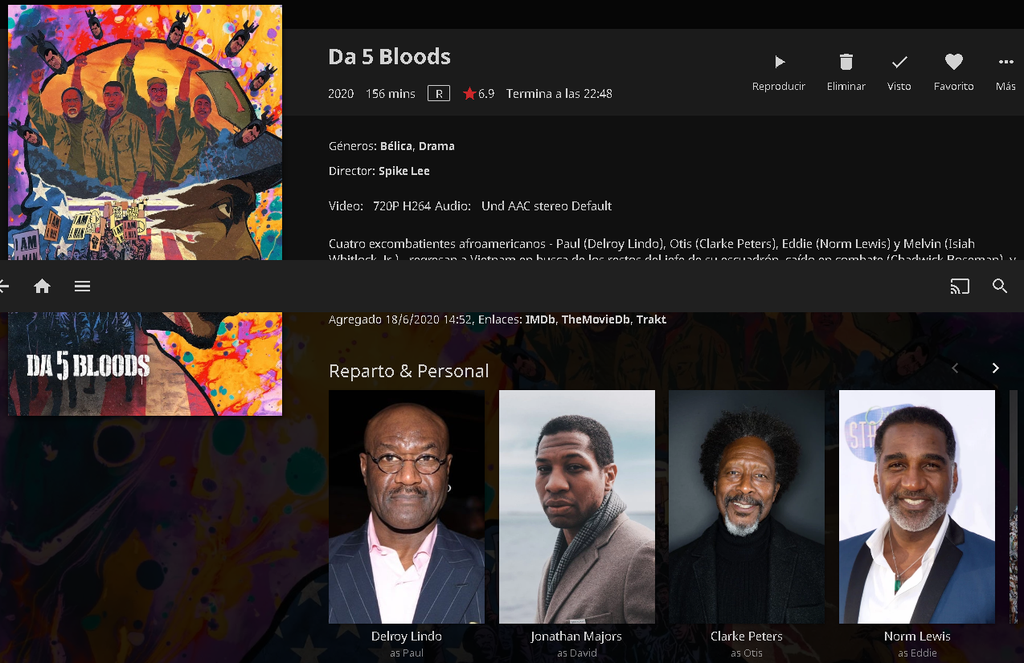Show previous cast members with left chevron
This screenshot has height=663, width=1024.
tap(955, 368)
